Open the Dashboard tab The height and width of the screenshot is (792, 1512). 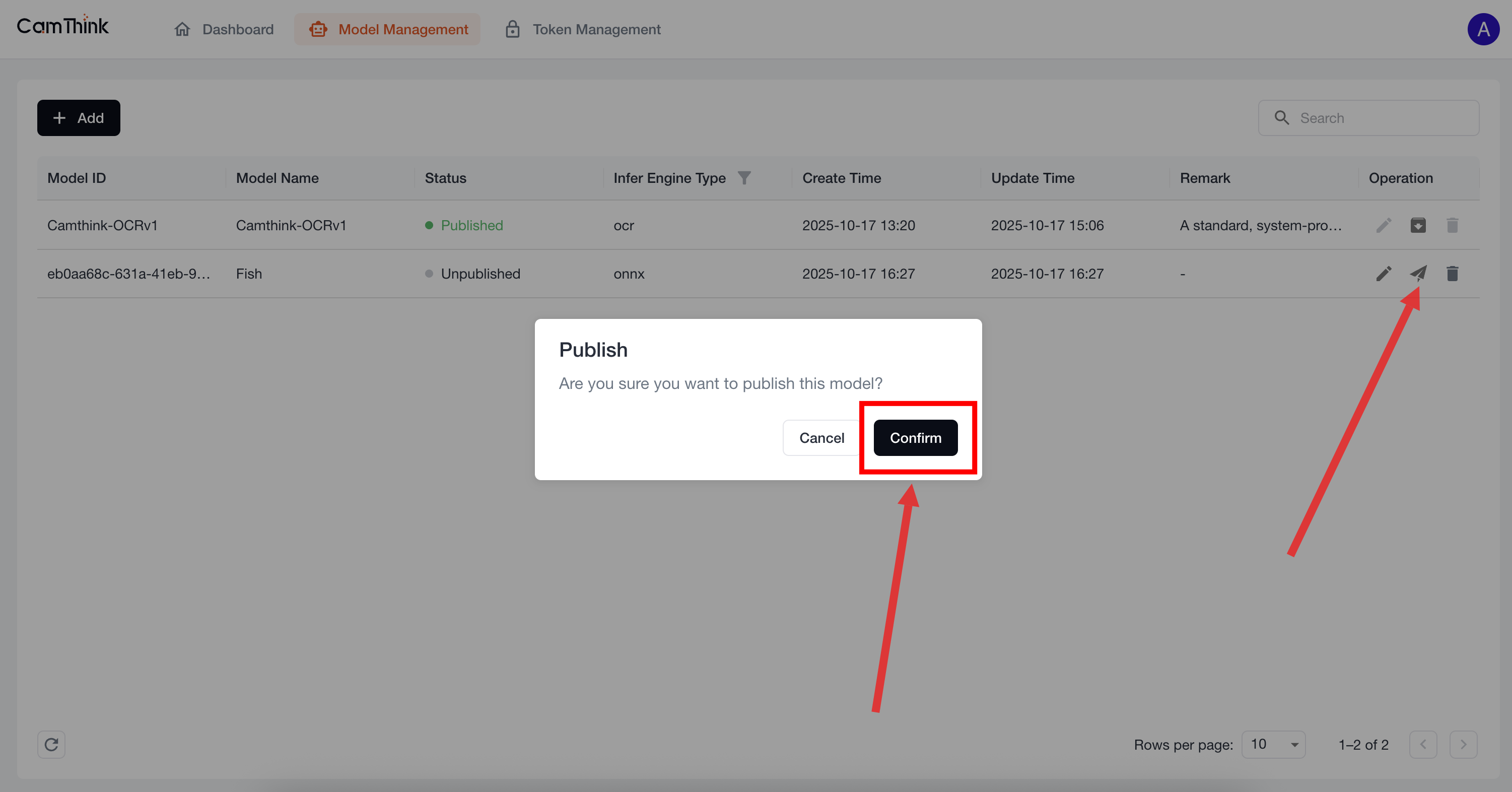[x=224, y=29]
